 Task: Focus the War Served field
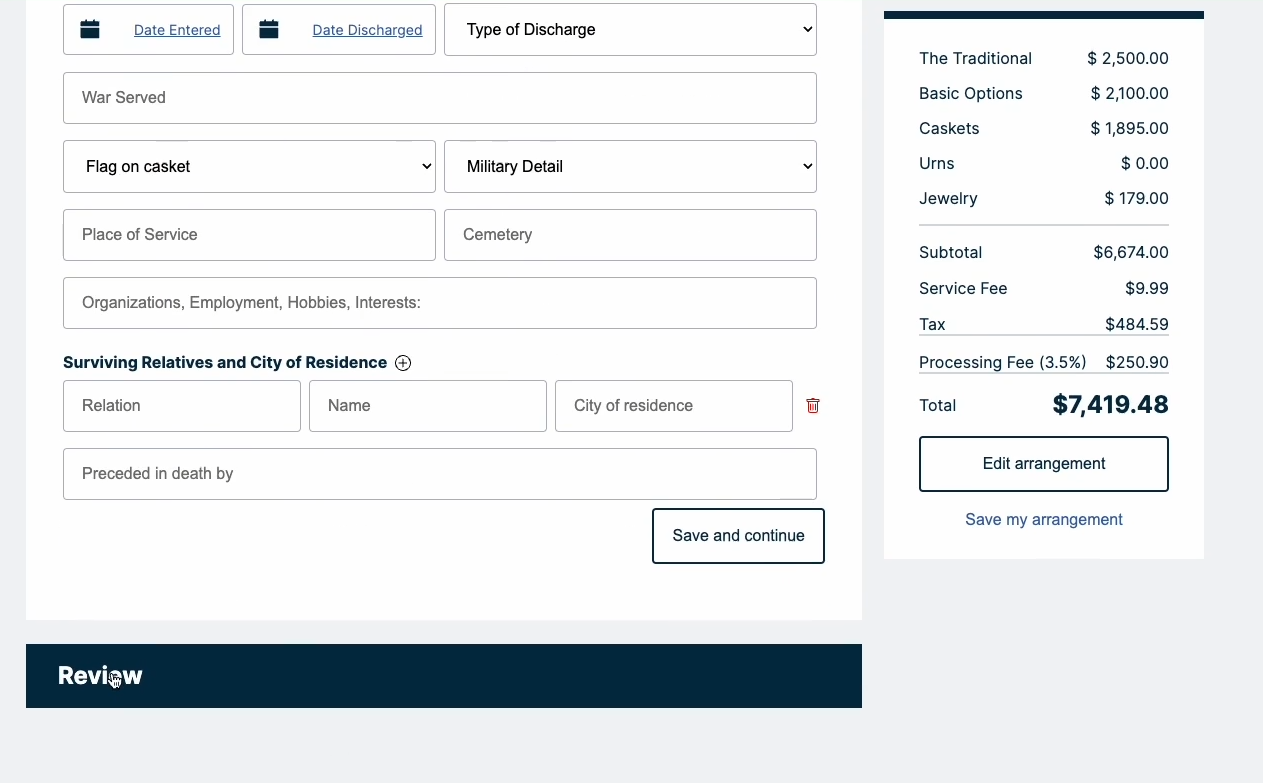(x=440, y=97)
